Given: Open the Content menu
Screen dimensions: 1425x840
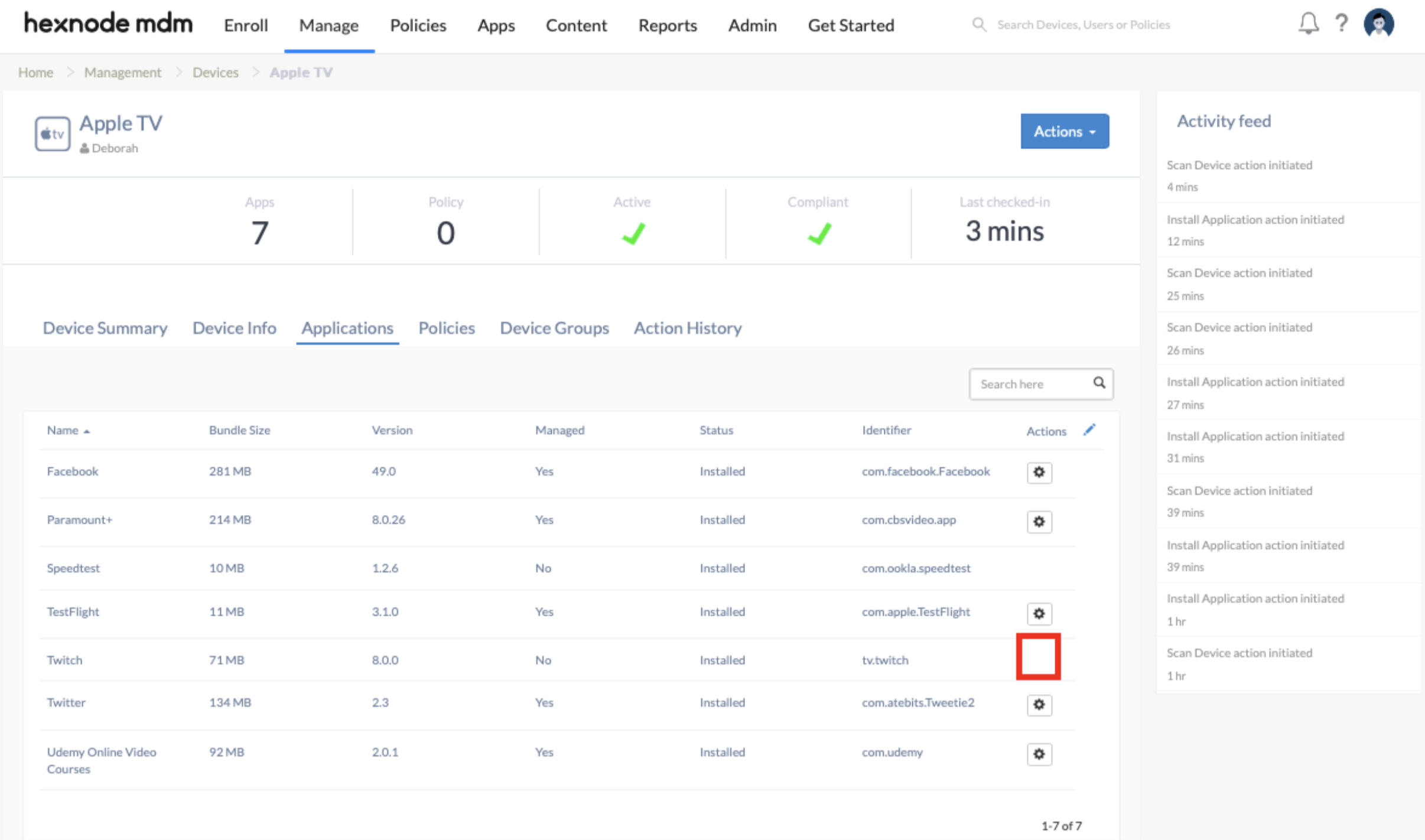Looking at the screenshot, I should (576, 25).
